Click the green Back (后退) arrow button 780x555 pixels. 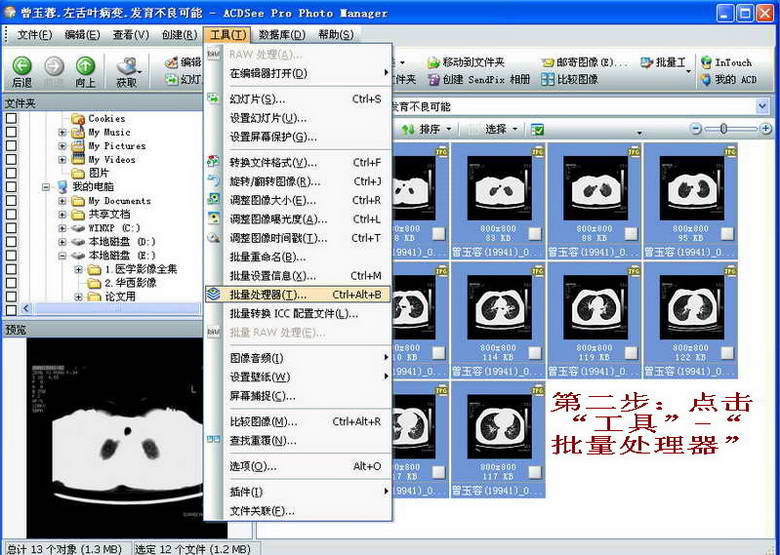[22, 66]
